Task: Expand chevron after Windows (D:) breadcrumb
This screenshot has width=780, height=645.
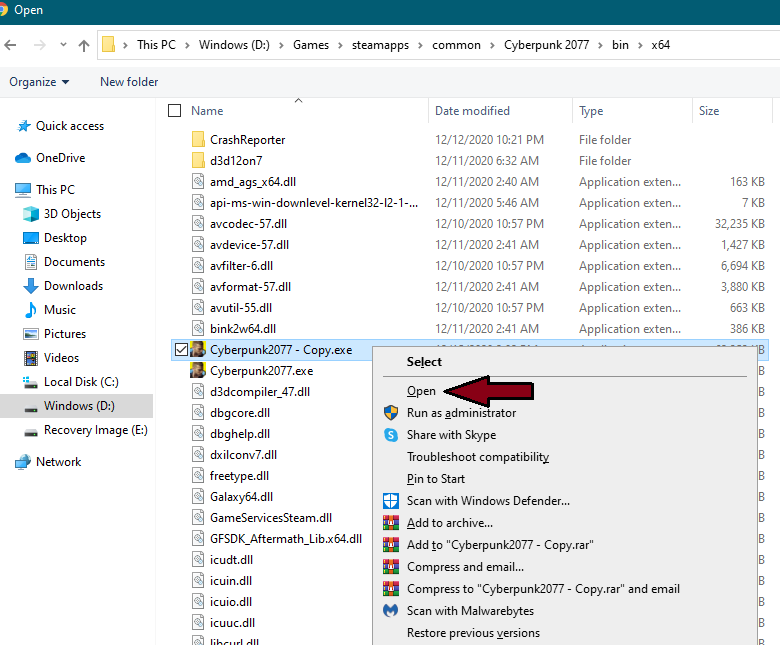Action: point(281,45)
